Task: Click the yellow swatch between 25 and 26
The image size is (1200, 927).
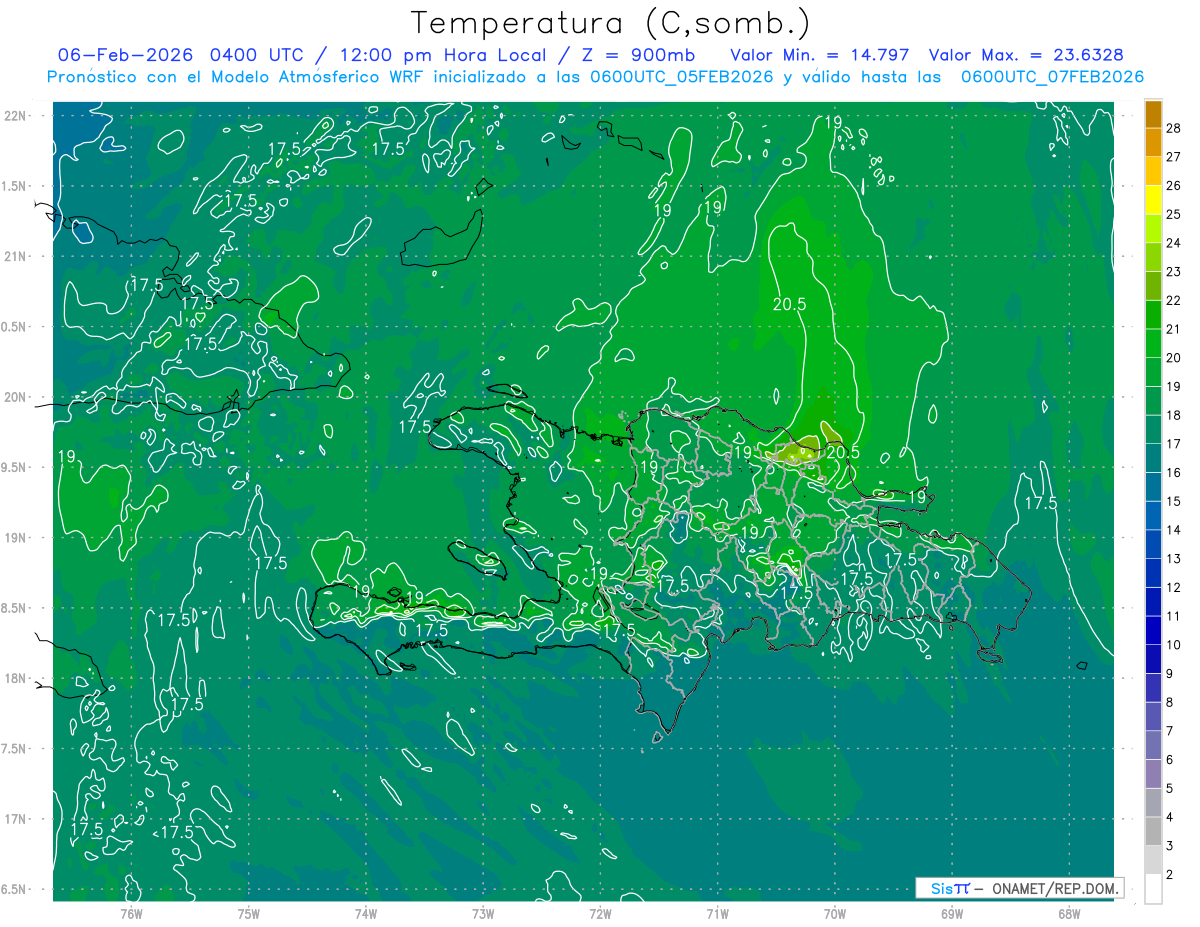Action: (x=1153, y=200)
